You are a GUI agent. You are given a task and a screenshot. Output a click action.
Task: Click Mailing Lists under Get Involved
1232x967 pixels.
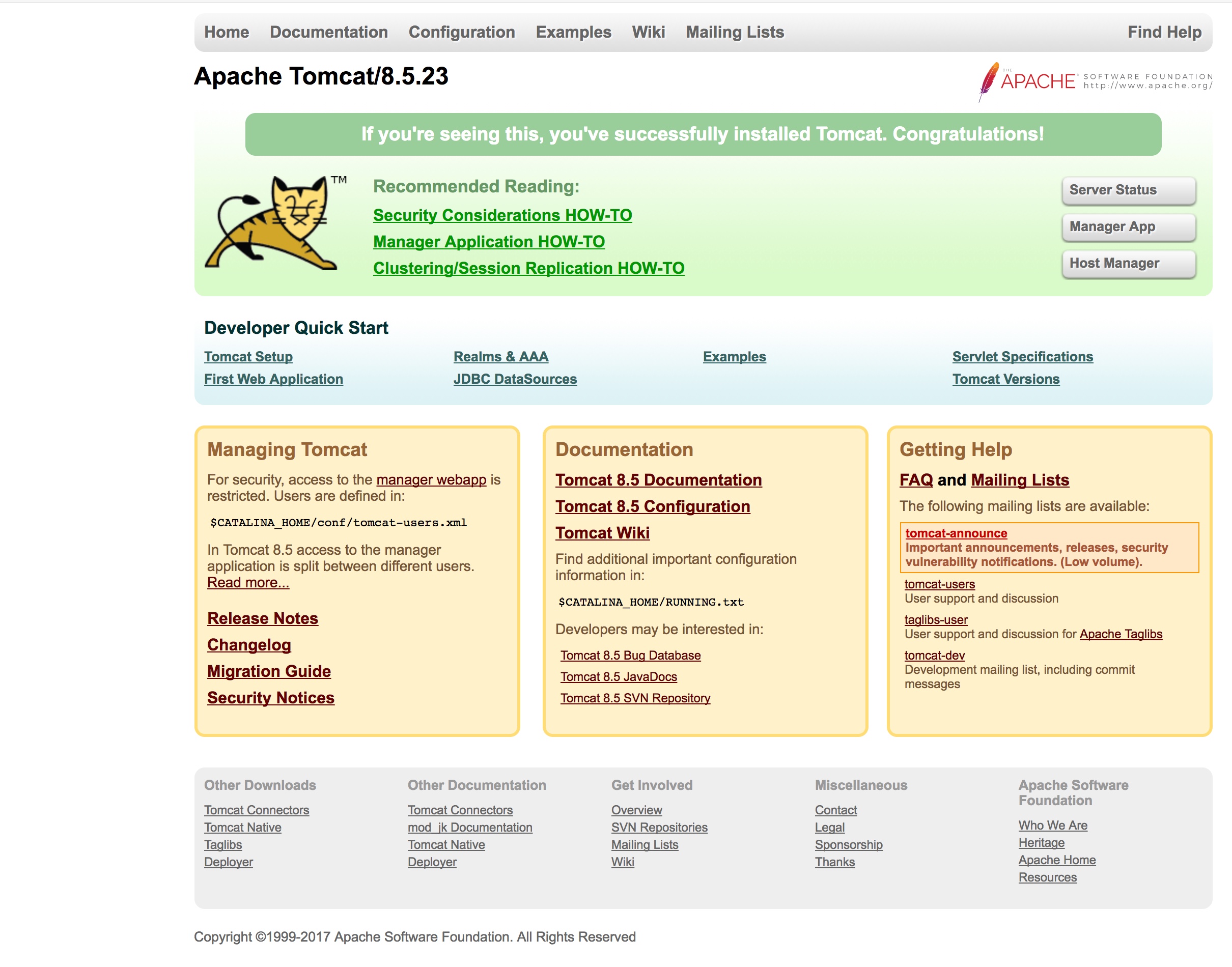pos(645,845)
